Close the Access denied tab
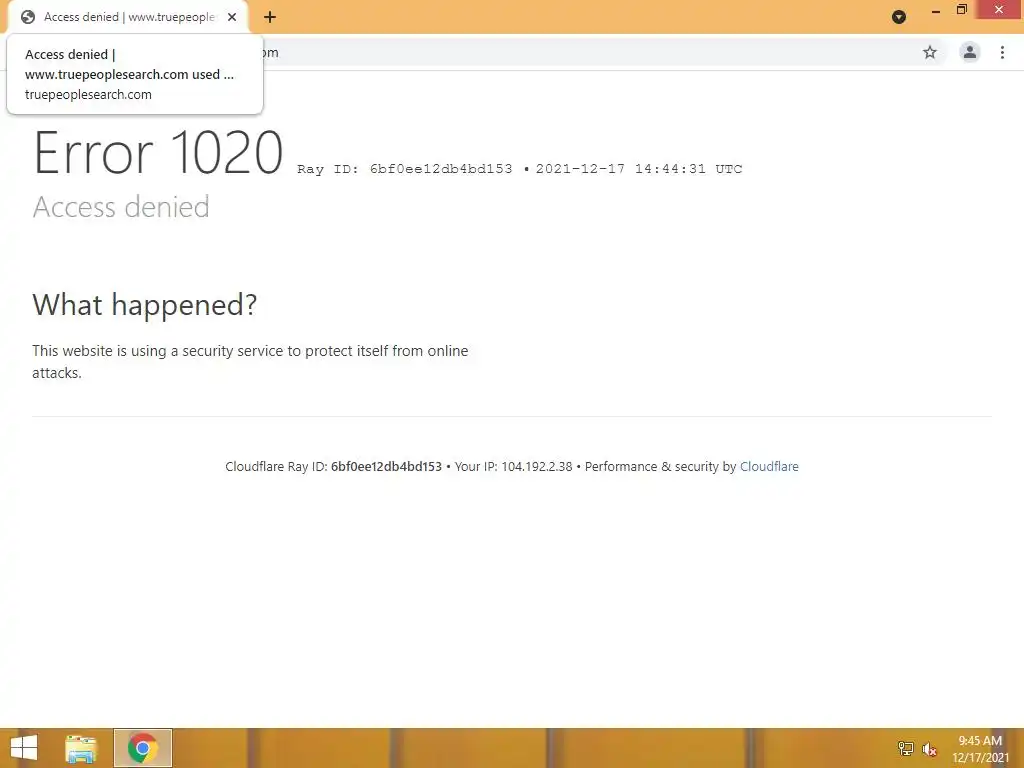 pyautogui.click(x=232, y=17)
